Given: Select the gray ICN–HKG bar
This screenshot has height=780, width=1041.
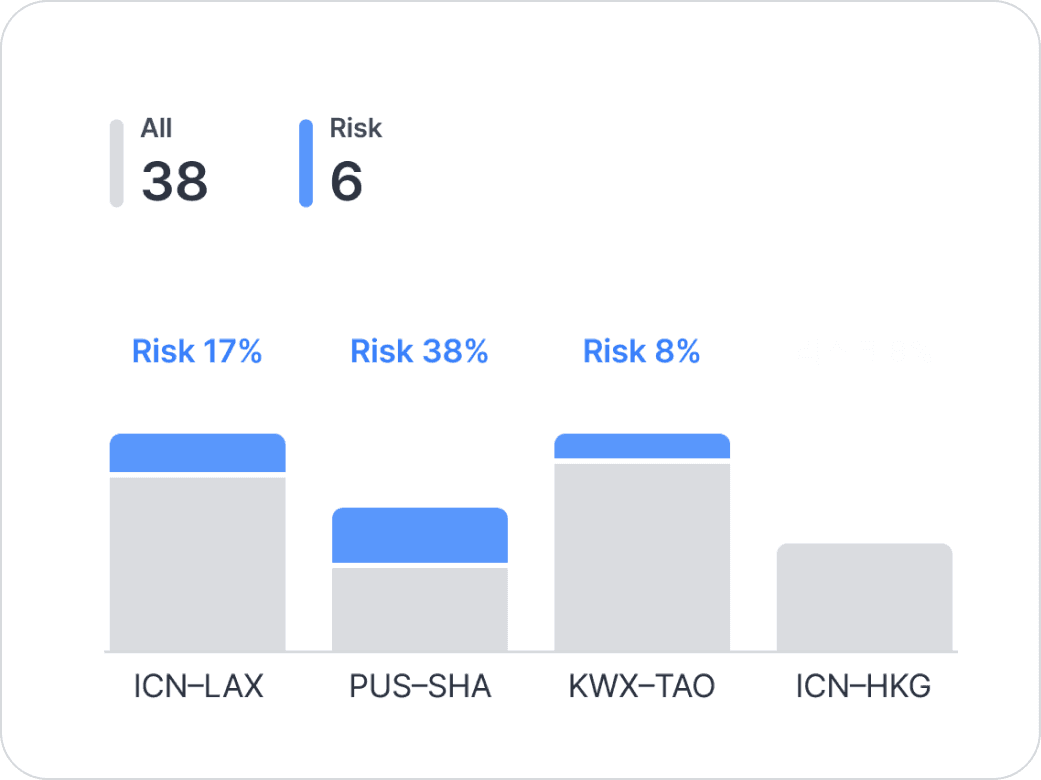Looking at the screenshot, I should (864, 597).
